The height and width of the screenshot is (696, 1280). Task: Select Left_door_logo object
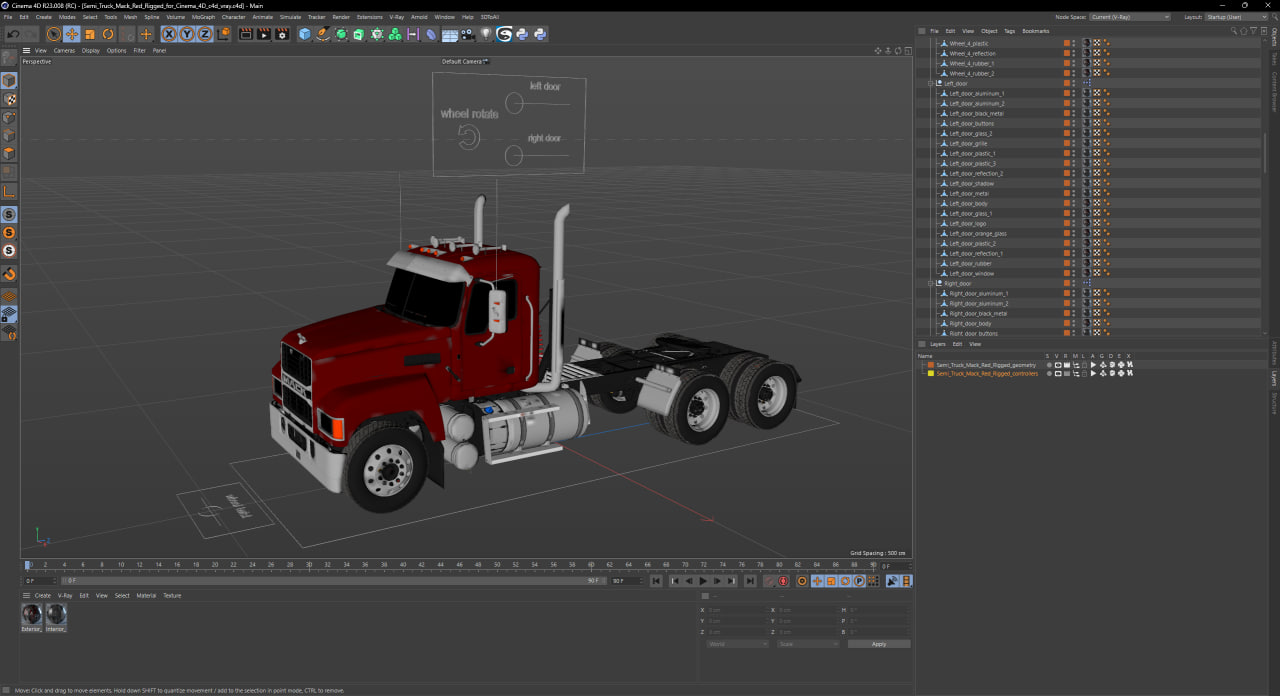point(968,223)
